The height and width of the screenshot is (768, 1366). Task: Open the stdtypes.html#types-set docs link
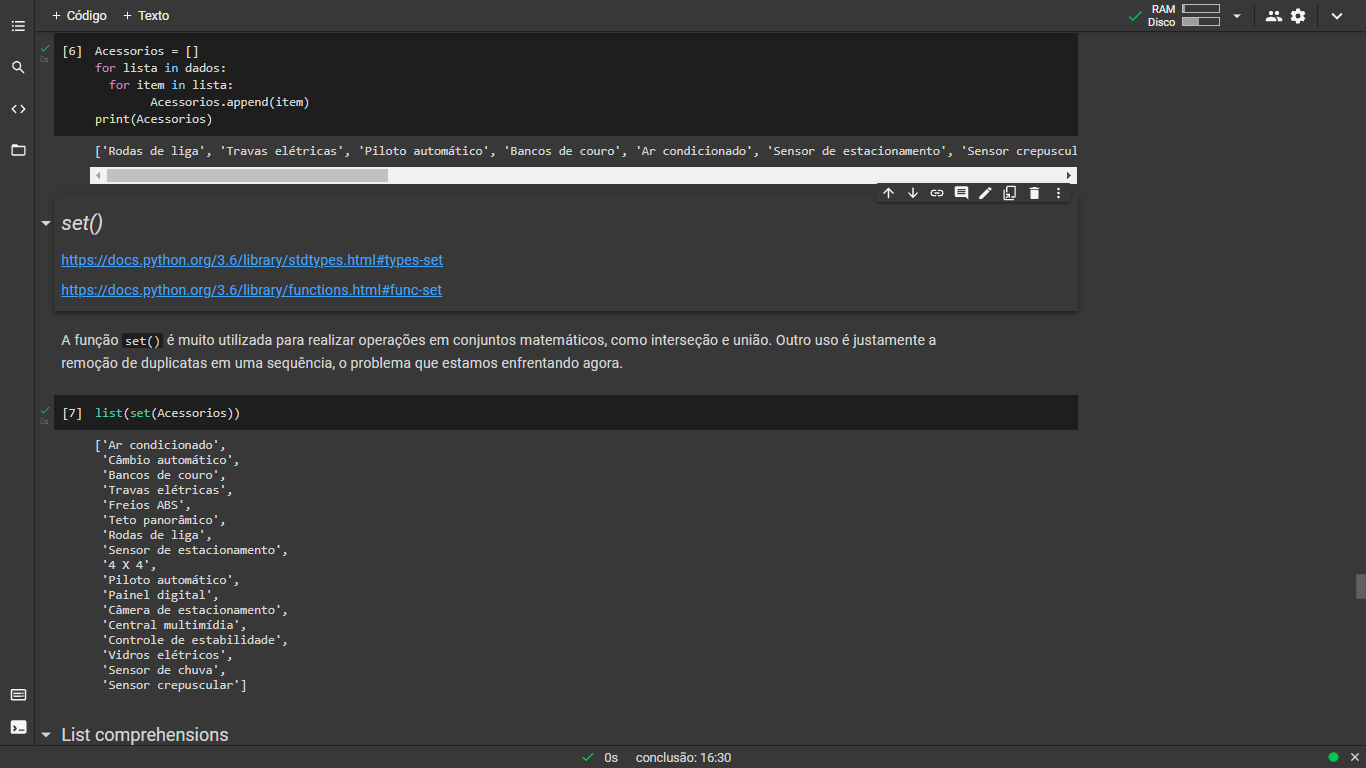[x=252, y=260]
